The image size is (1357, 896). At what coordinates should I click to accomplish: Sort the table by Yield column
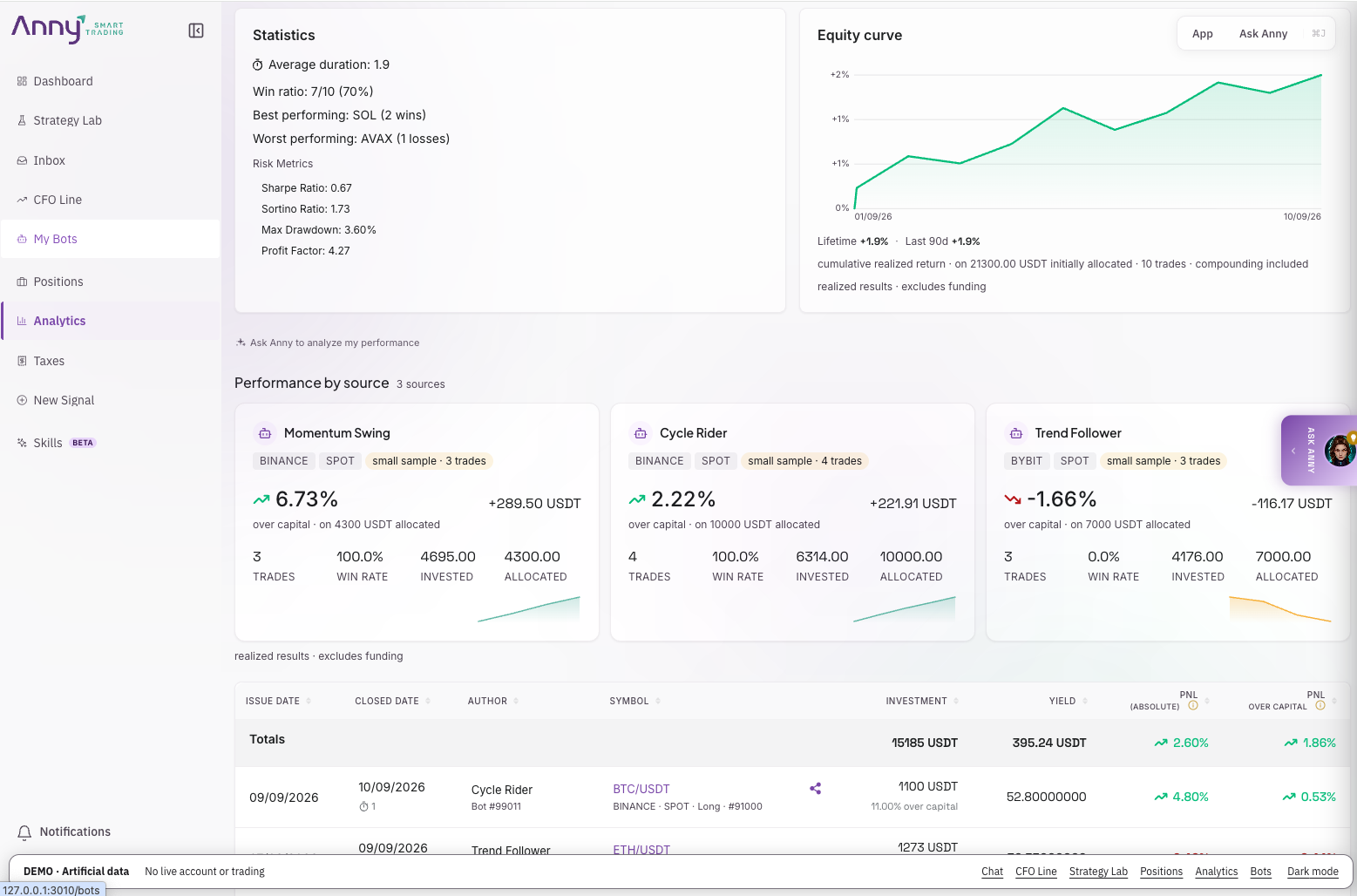(1069, 701)
